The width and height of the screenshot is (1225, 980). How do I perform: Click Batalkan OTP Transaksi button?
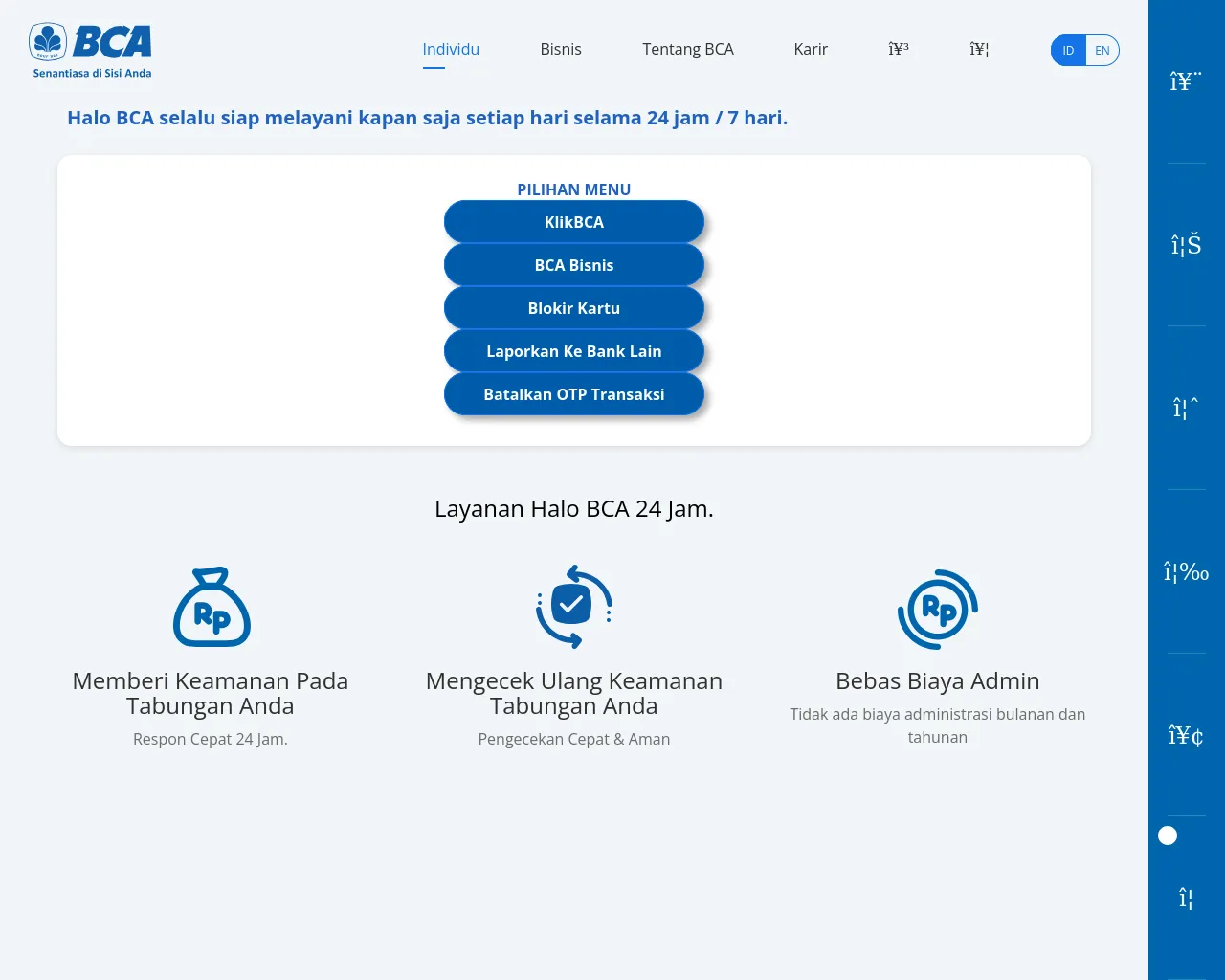coord(574,394)
